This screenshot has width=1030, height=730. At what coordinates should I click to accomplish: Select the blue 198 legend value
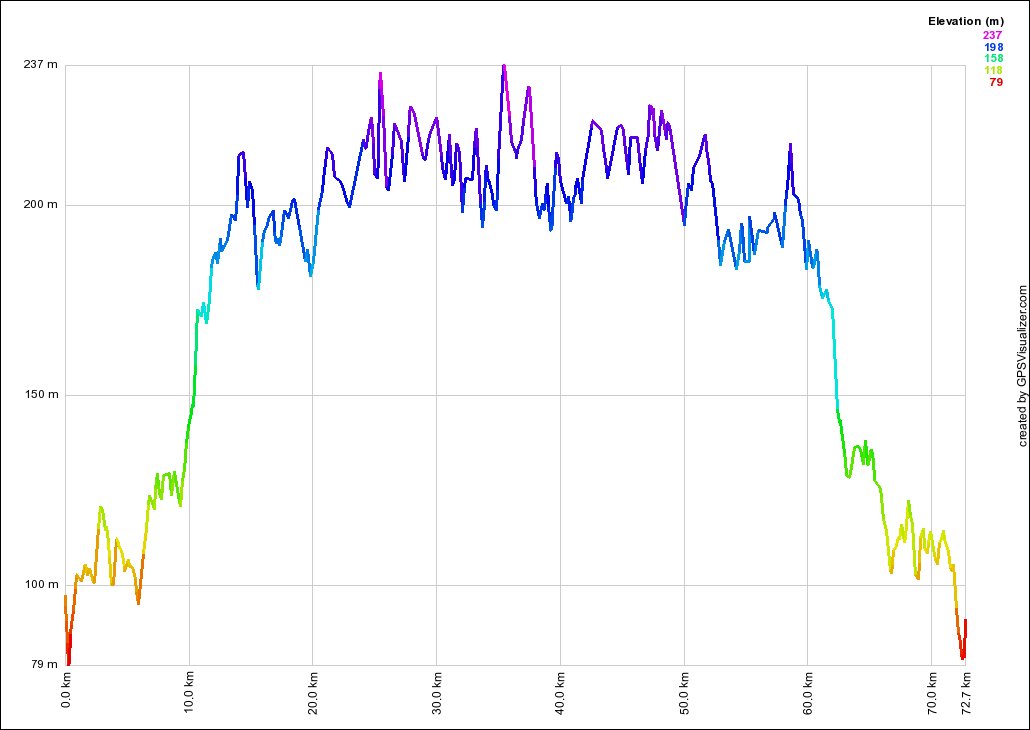coord(993,47)
